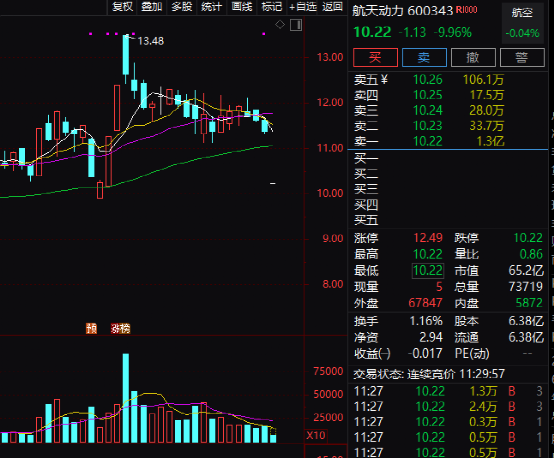Click 卖一 volume 1.3亿
Image resolution: width=554 pixels, height=458 pixels.
[490, 141]
